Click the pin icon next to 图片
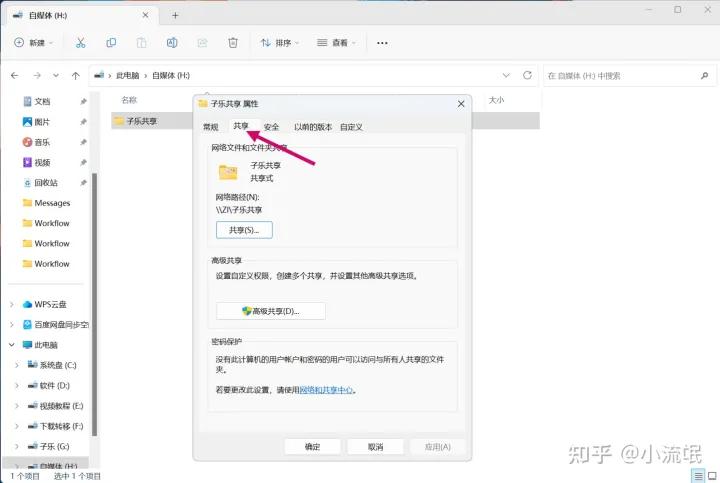 tap(83, 122)
